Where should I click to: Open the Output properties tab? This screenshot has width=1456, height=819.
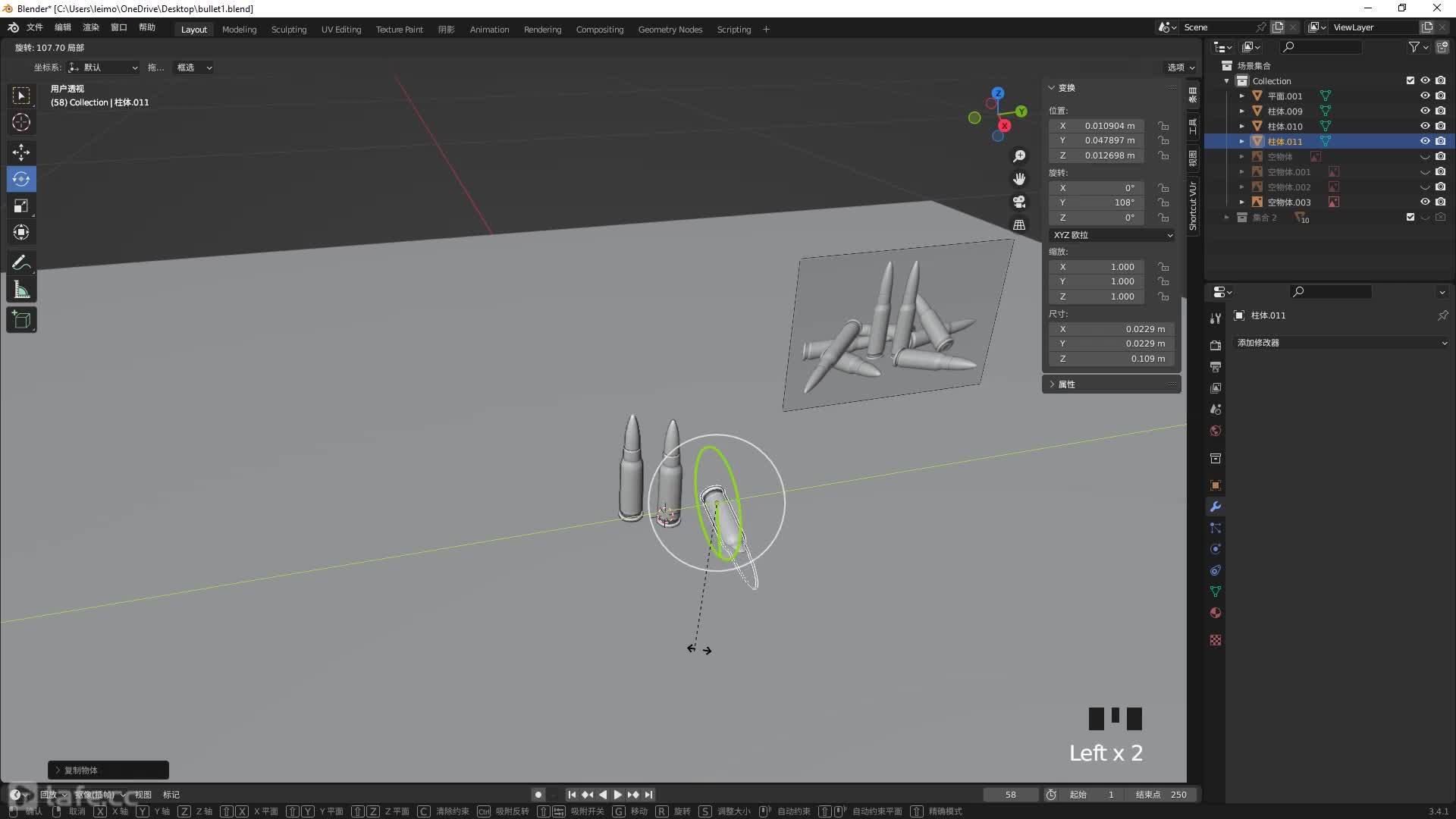tap(1216, 366)
